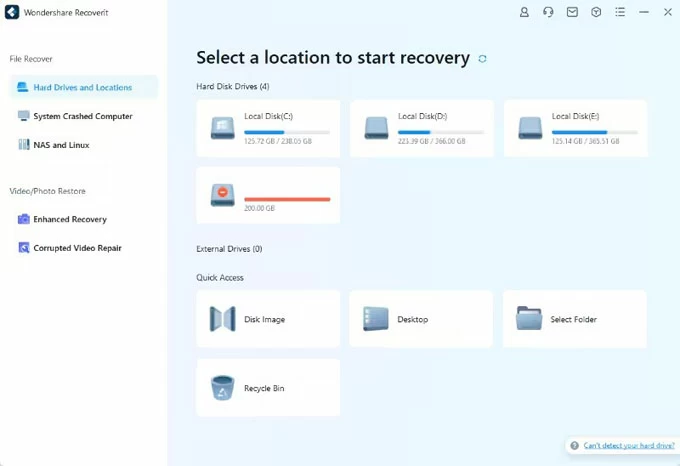The height and width of the screenshot is (466, 680).
Task: Click the Video/Photo Restore section label
Action: [47, 191]
